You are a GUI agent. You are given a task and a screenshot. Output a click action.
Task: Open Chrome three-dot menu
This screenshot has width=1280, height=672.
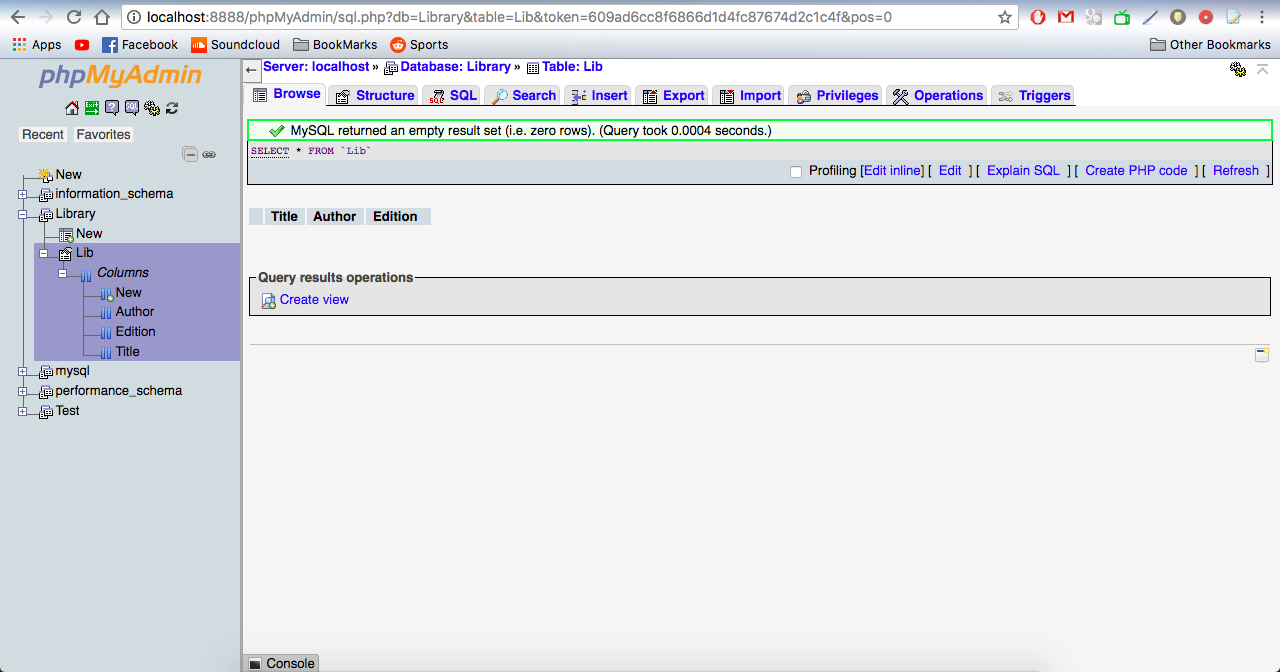1263,17
